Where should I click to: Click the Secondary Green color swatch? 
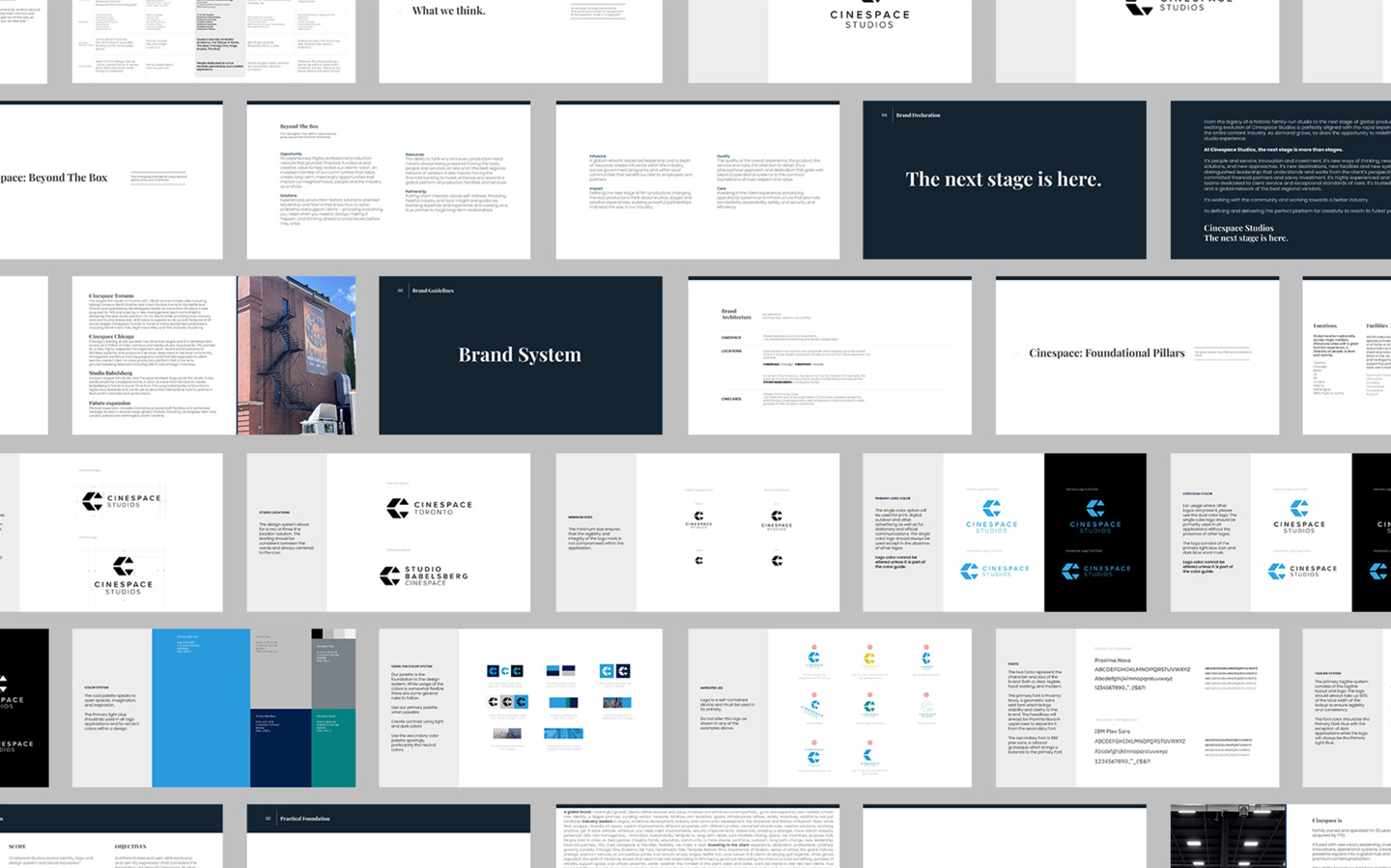click(x=332, y=748)
